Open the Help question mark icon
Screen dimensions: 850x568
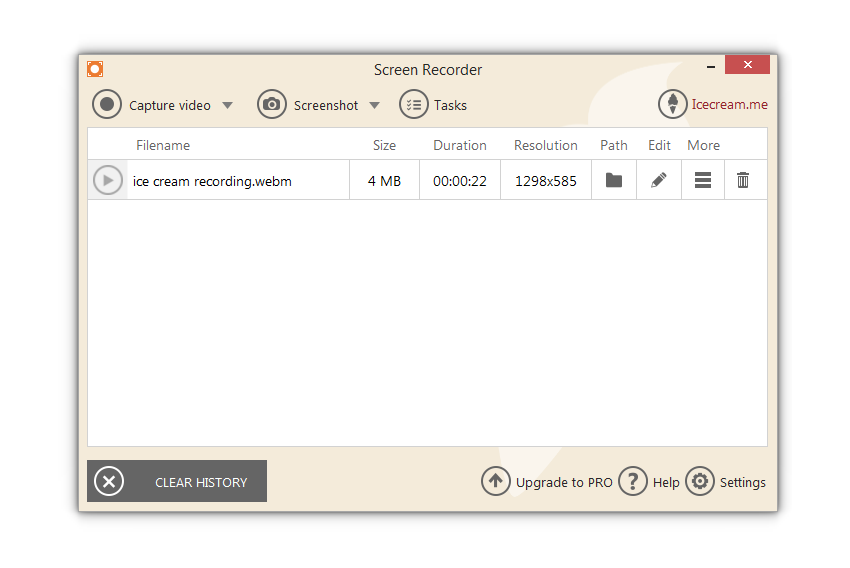tap(633, 481)
